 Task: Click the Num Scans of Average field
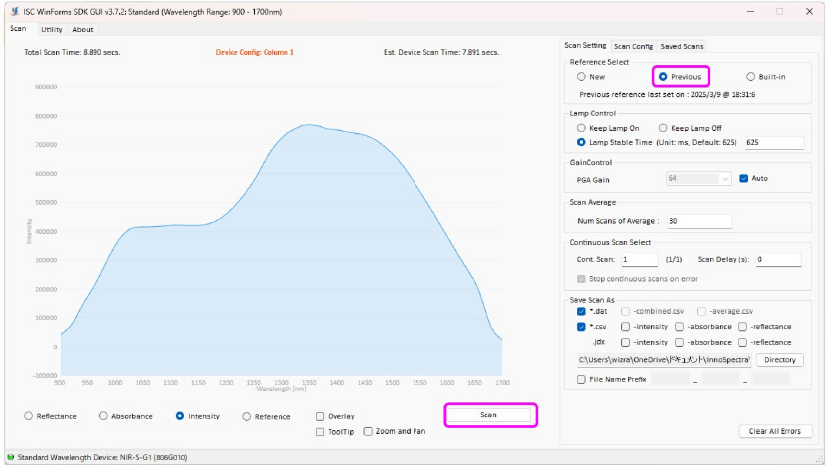pyautogui.click(x=698, y=221)
